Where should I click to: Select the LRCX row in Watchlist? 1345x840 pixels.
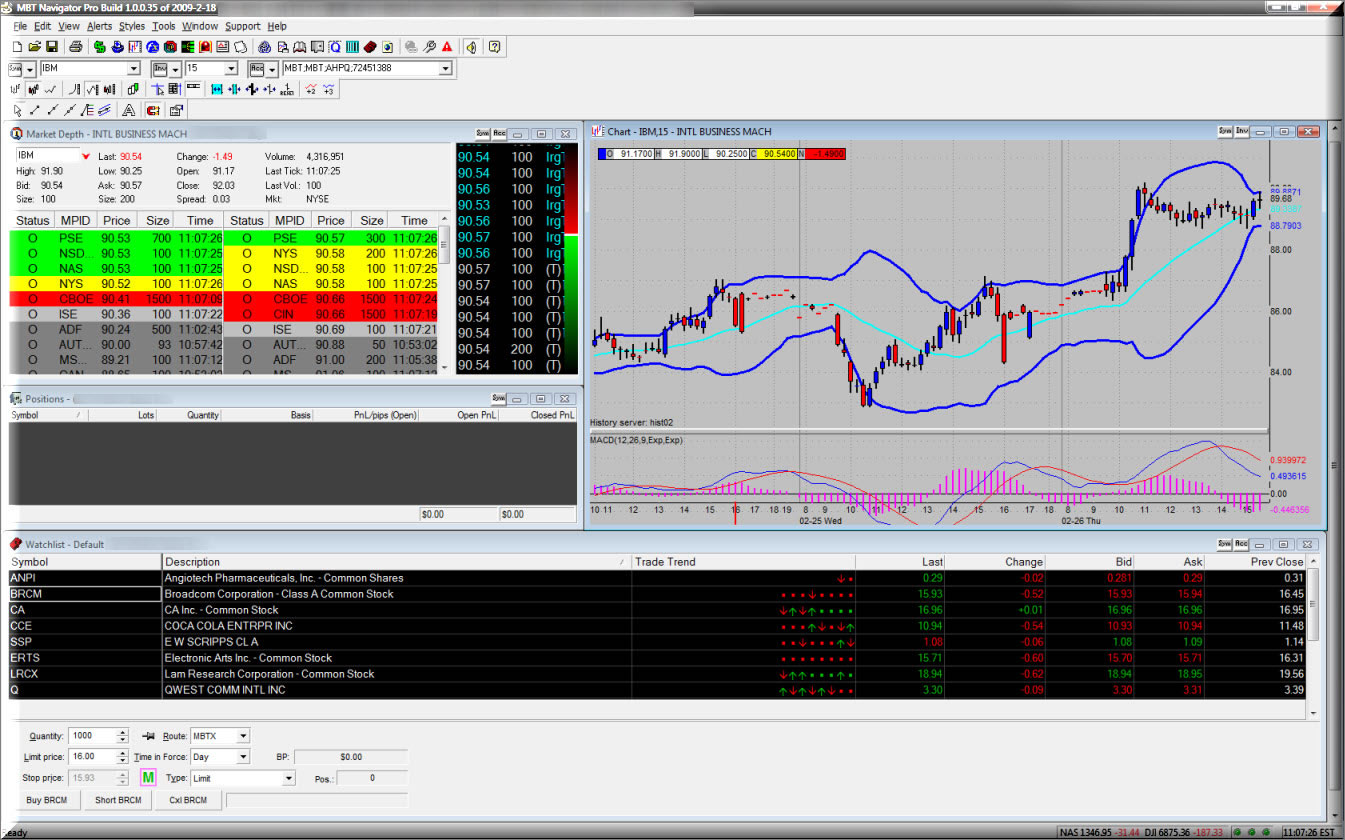[x=658, y=674]
